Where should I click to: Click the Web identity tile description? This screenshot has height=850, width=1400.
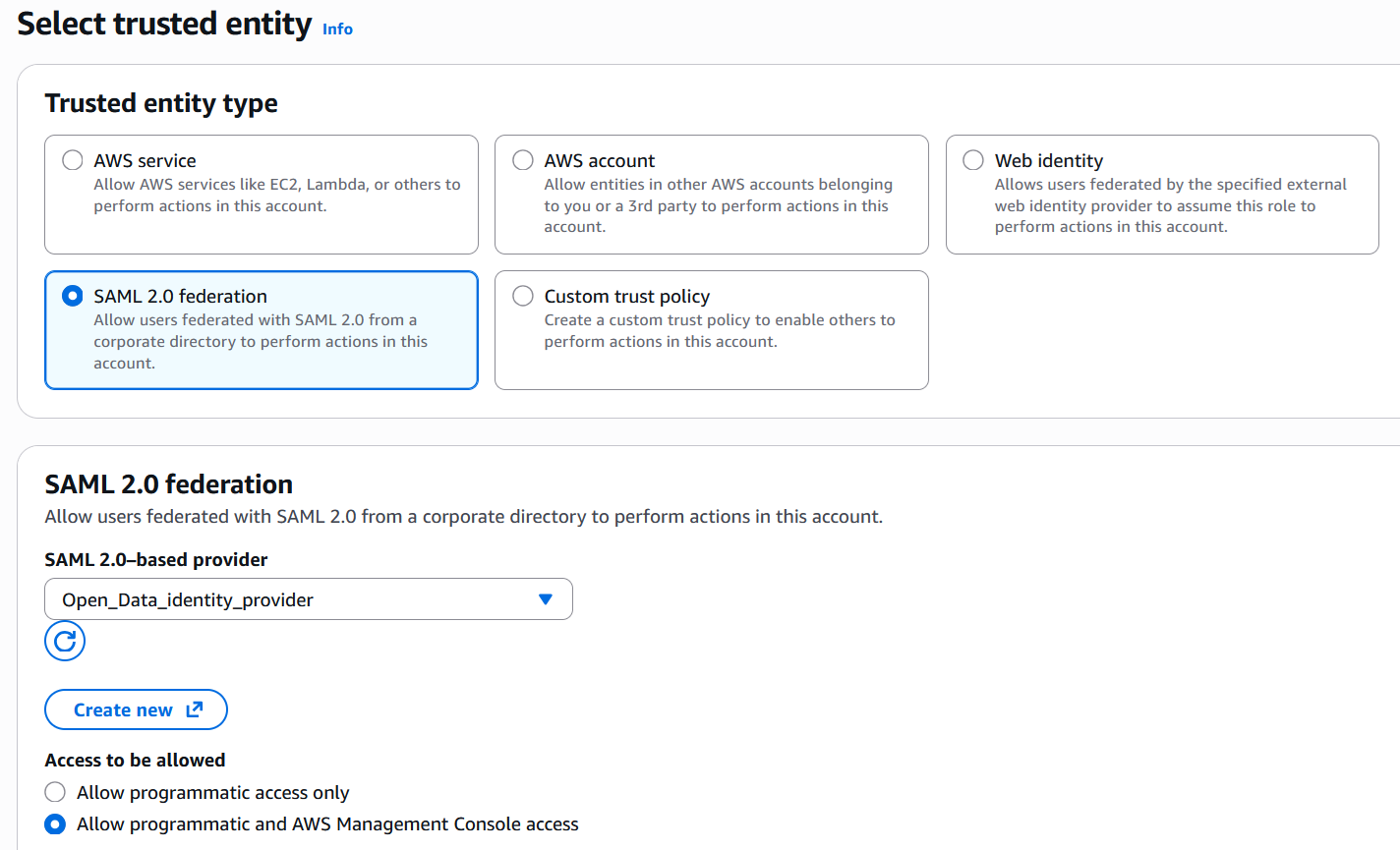1170,205
